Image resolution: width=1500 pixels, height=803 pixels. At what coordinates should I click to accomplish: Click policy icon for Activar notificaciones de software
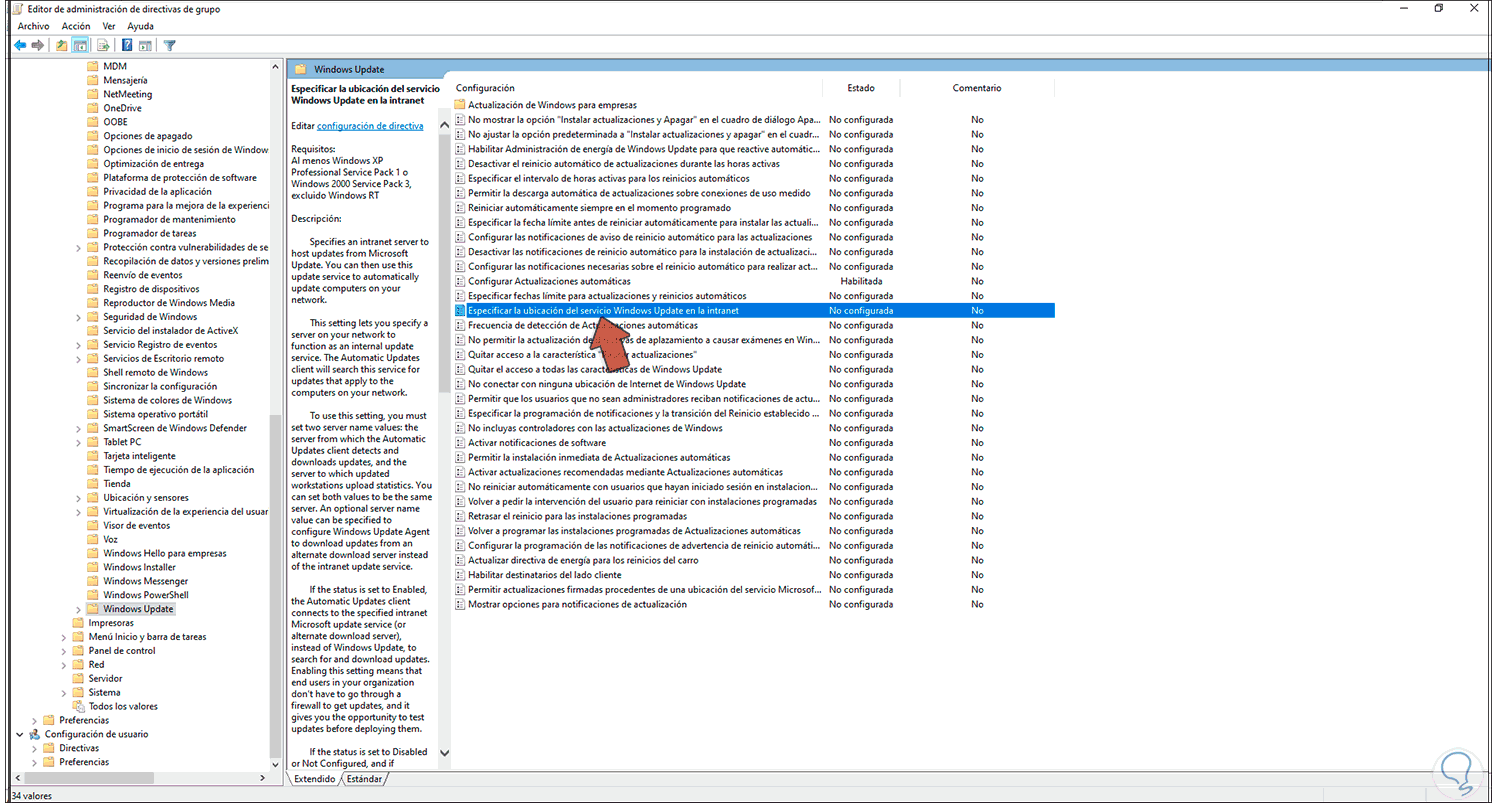[460, 443]
